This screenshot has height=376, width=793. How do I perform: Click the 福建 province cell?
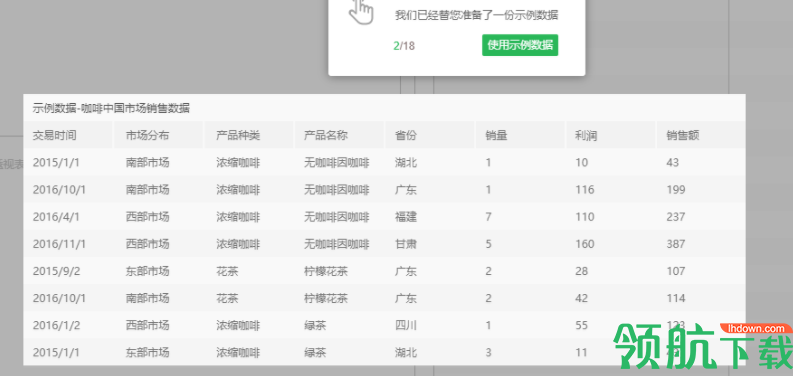[406, 217]
